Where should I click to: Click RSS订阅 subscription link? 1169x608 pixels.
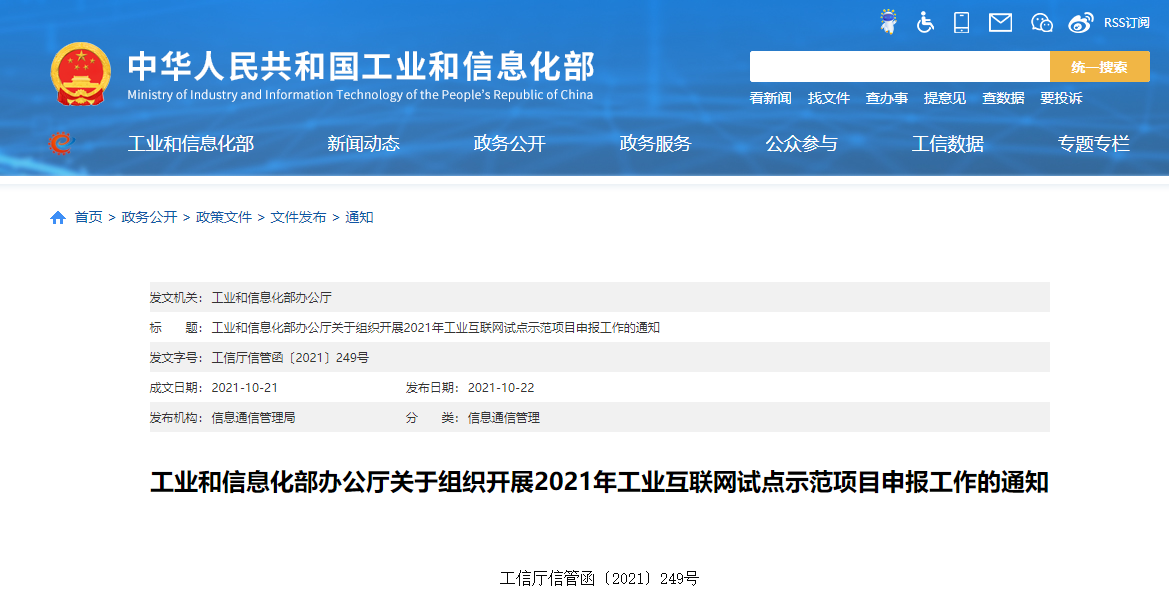pyautogui.click(x=1126, y=23)
